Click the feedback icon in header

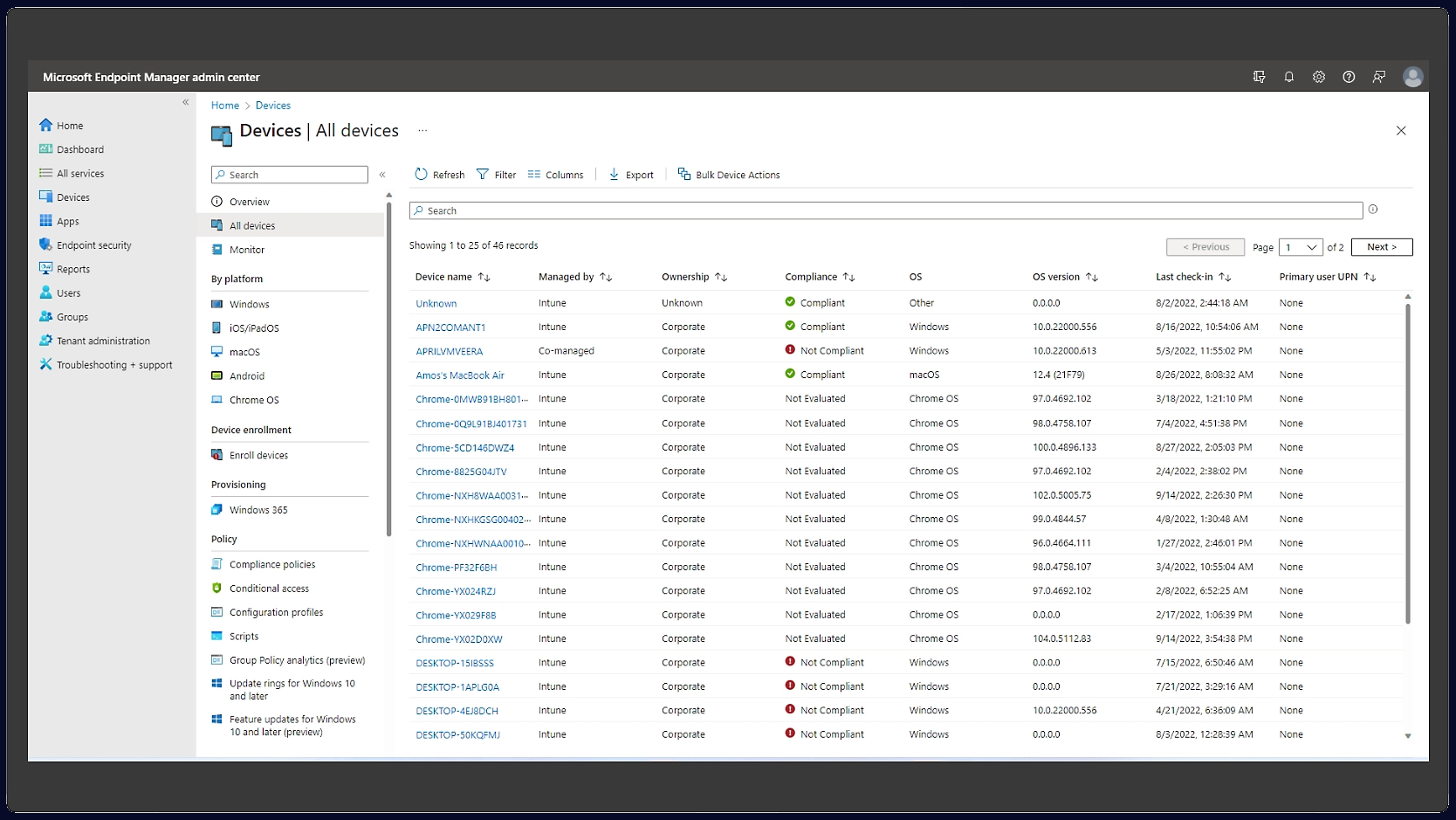[x=1379, y=77]
